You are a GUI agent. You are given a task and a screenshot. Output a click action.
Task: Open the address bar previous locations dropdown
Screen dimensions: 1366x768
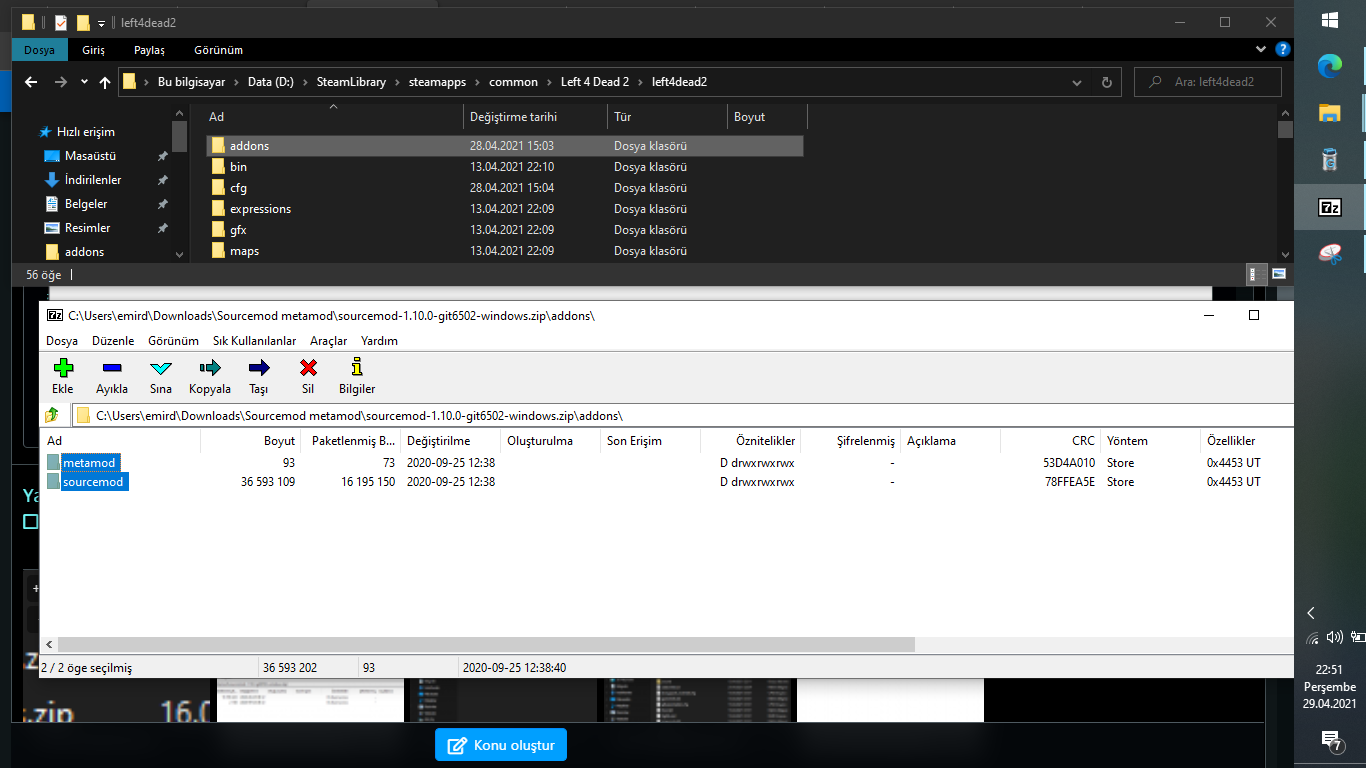(x=1079, y=82)
